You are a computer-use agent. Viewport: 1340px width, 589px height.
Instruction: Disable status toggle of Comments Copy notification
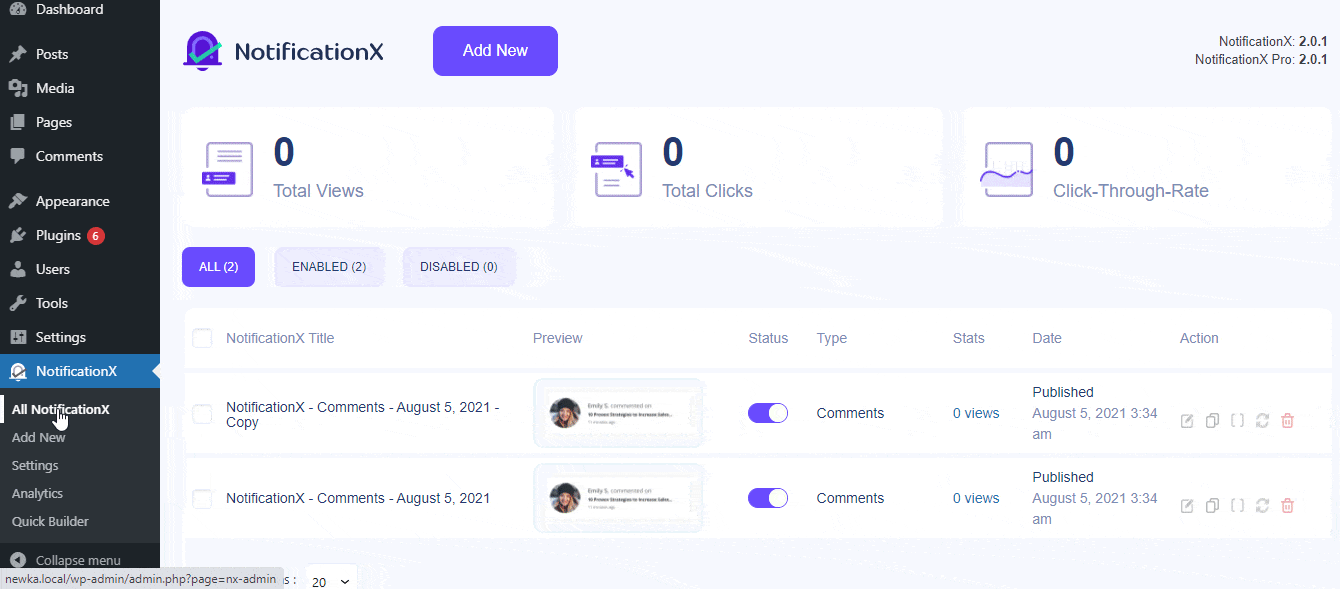[x=768, y=413]
